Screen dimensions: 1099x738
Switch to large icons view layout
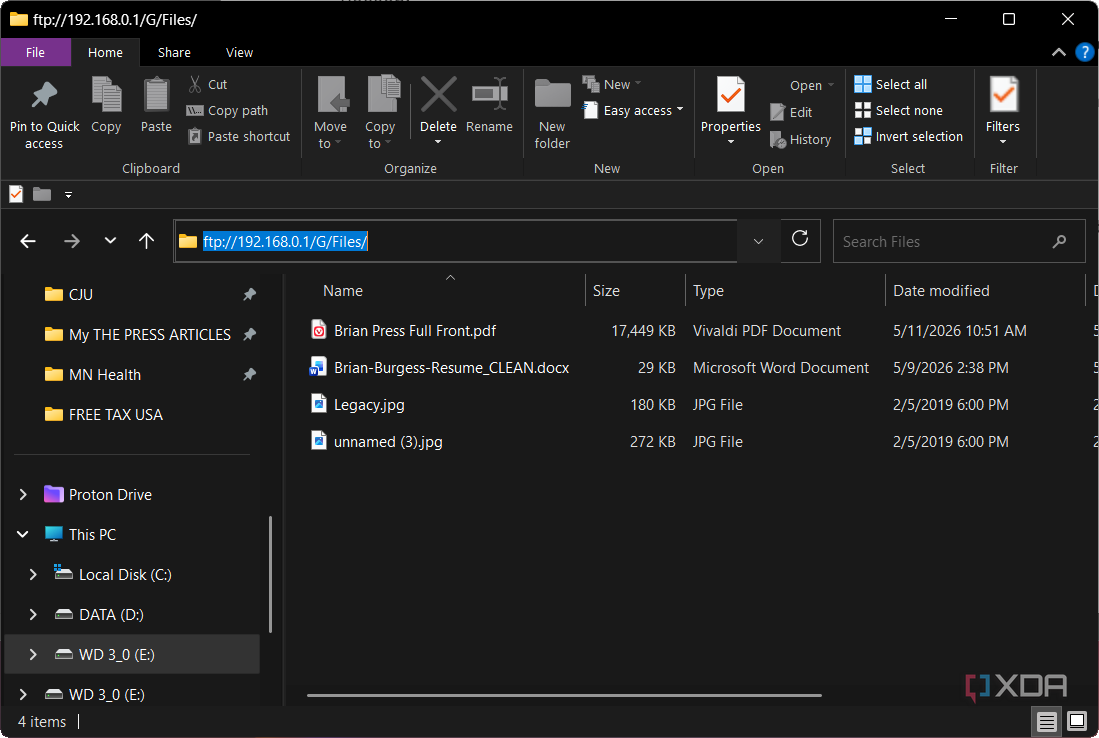click(1077, 721)
